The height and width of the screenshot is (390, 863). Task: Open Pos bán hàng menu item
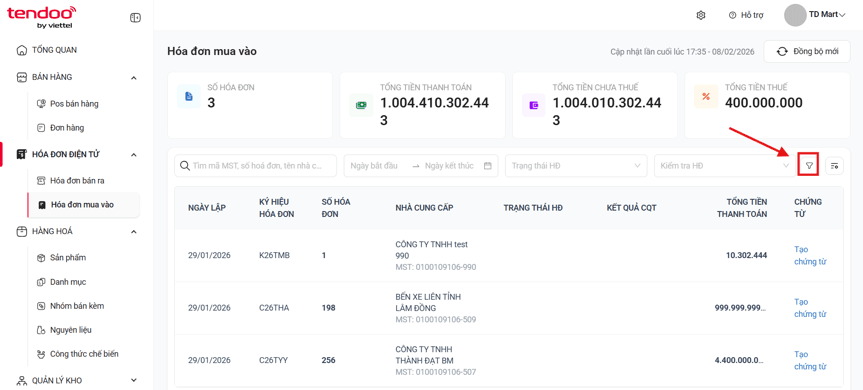click(x=74, y=103)
